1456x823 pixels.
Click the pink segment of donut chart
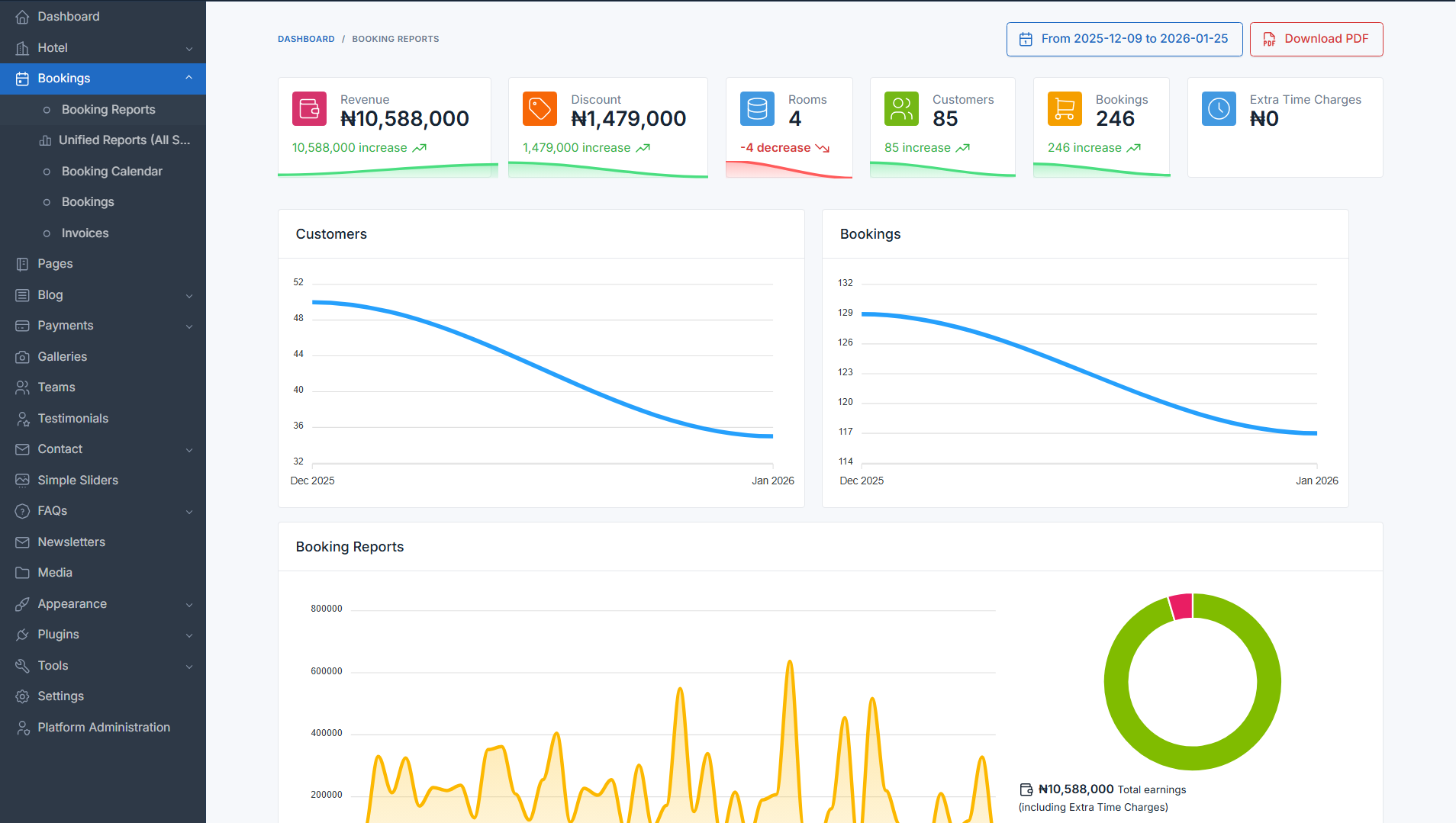[1181, 606]
